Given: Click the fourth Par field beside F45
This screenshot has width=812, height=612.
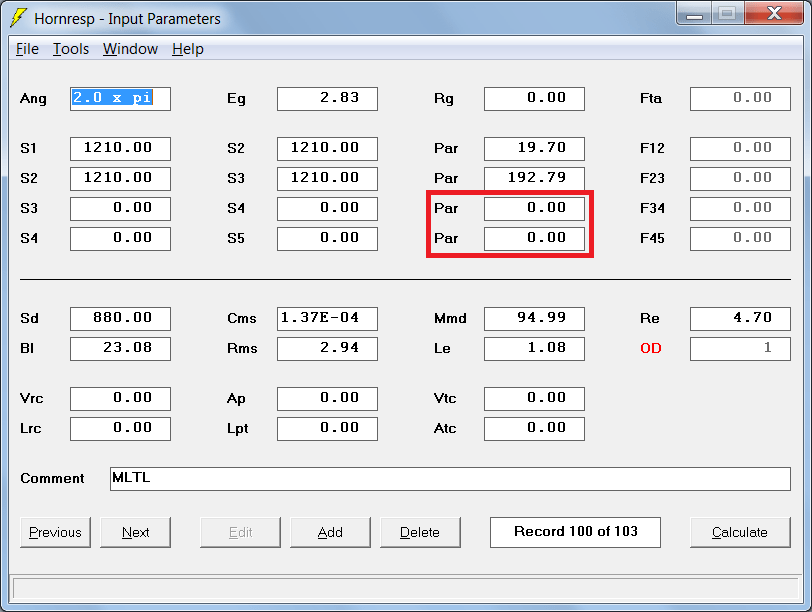Looking at the screenshot, I should click(x=534, y=239).
